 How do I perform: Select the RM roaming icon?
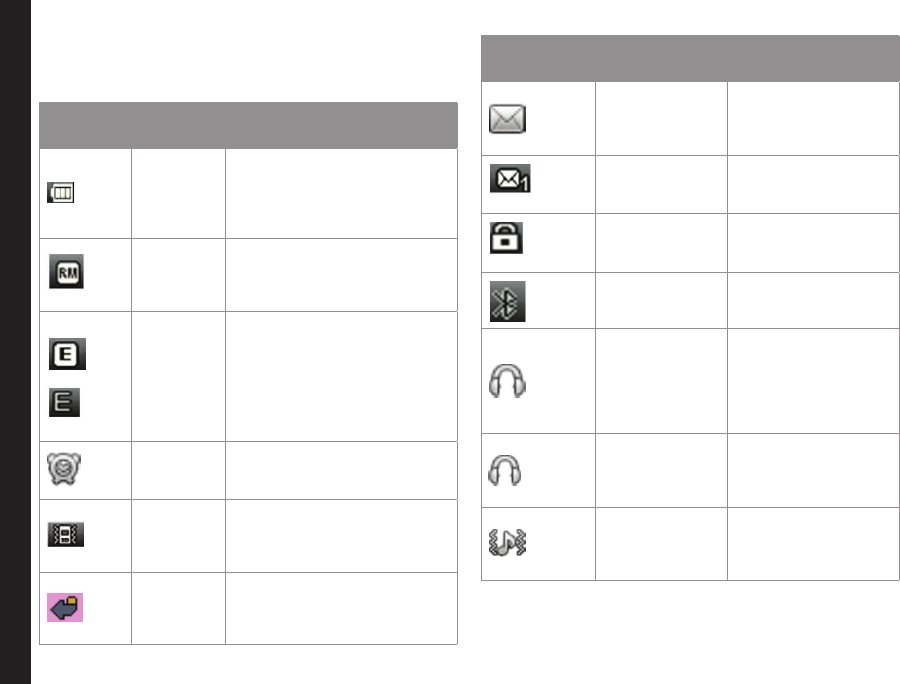(x=67, y=273)
